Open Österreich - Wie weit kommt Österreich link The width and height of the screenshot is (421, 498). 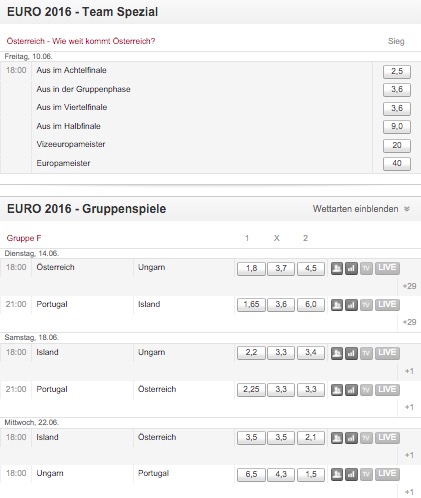pyautogui.click(x=81, y=41)
